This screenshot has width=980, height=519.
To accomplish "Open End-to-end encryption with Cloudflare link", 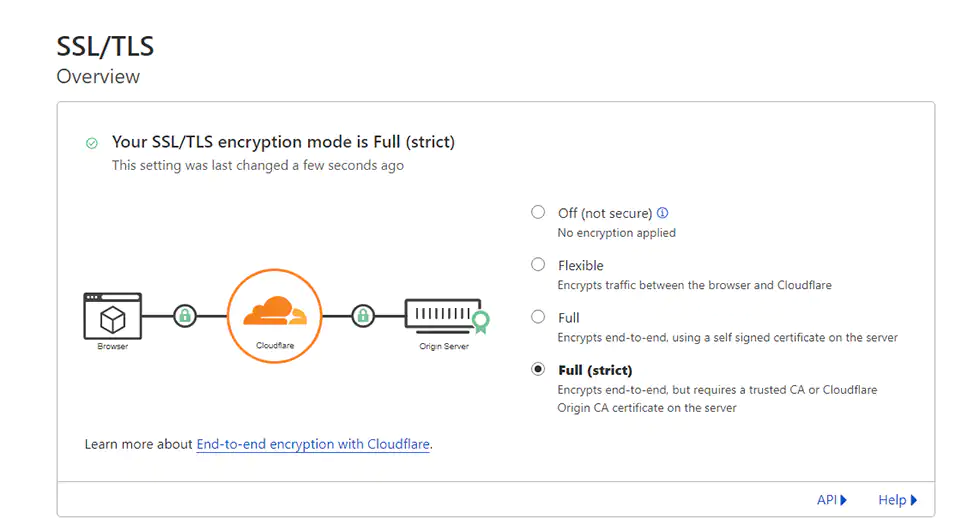I will click(313, 444).
